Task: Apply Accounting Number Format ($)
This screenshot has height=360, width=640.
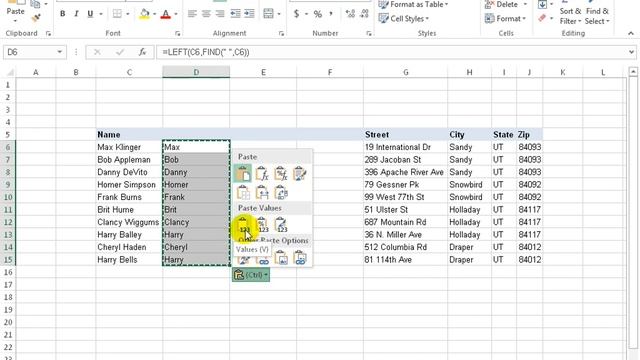Action: pos(296,14)
